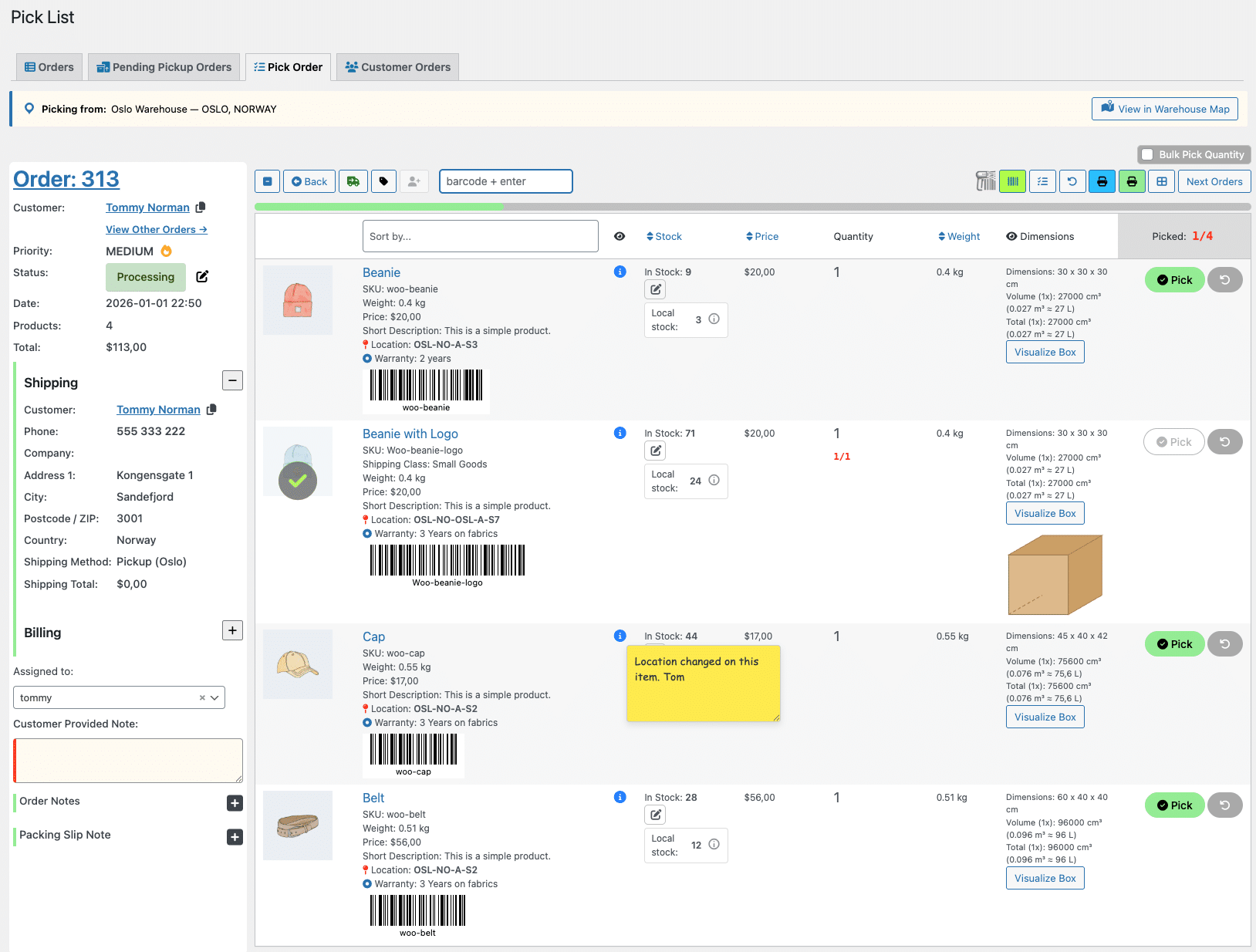
Task: Open the grid layout view icon
Action: (1161, 181)
